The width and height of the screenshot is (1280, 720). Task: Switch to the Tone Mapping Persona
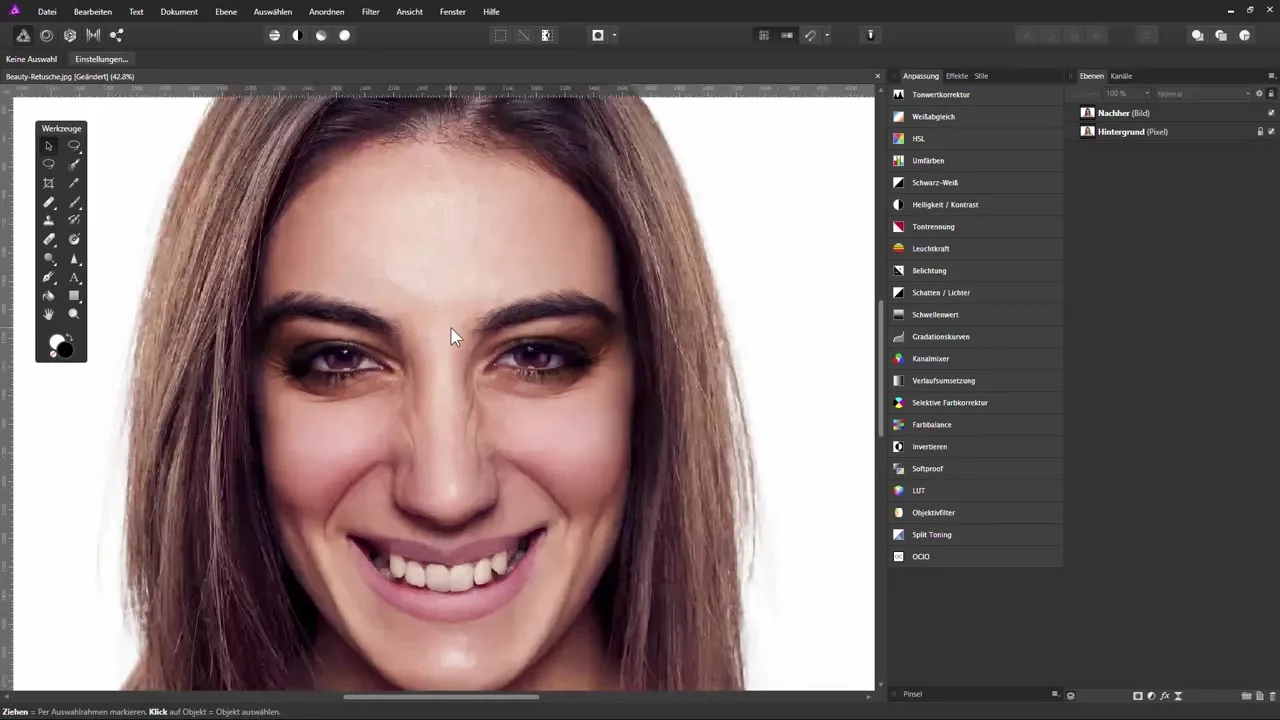pos(93,35)
